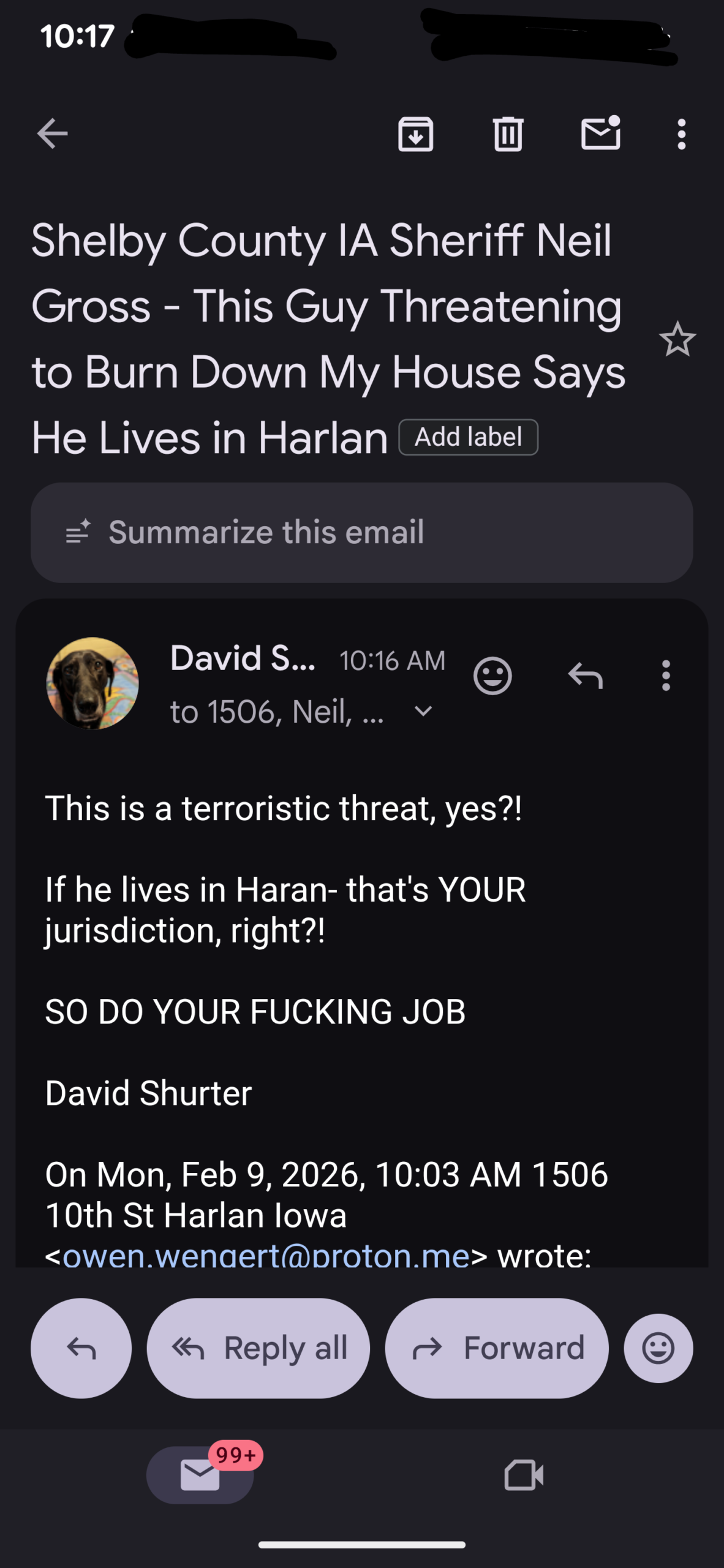The width and height of the screenshot is (724, 1568).
Task: Archive this email conversation
Action: point(416,134)
